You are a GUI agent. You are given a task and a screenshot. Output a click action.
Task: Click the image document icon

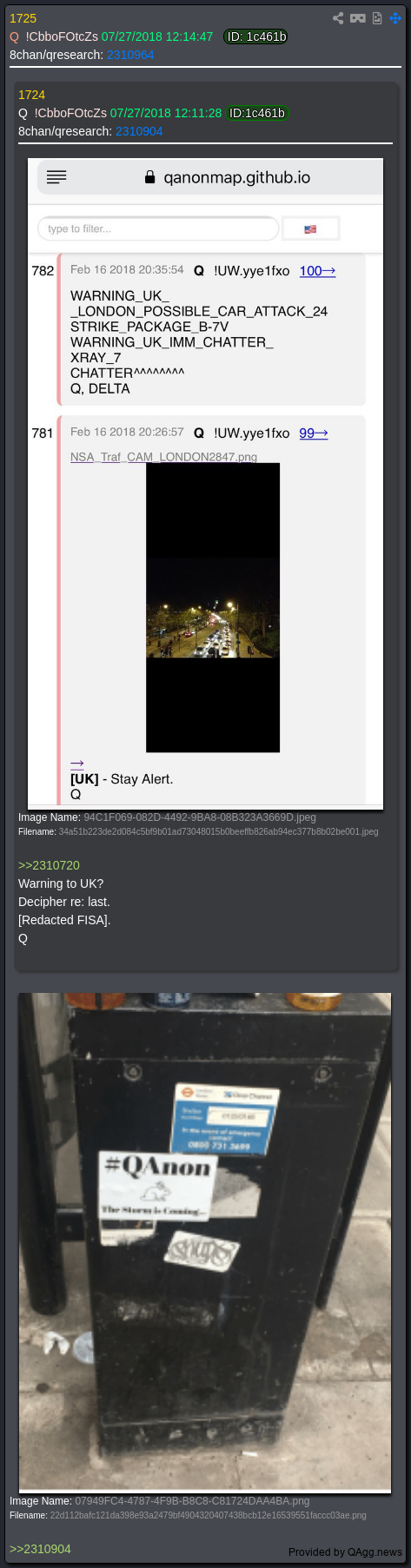[x=377, y=18]
